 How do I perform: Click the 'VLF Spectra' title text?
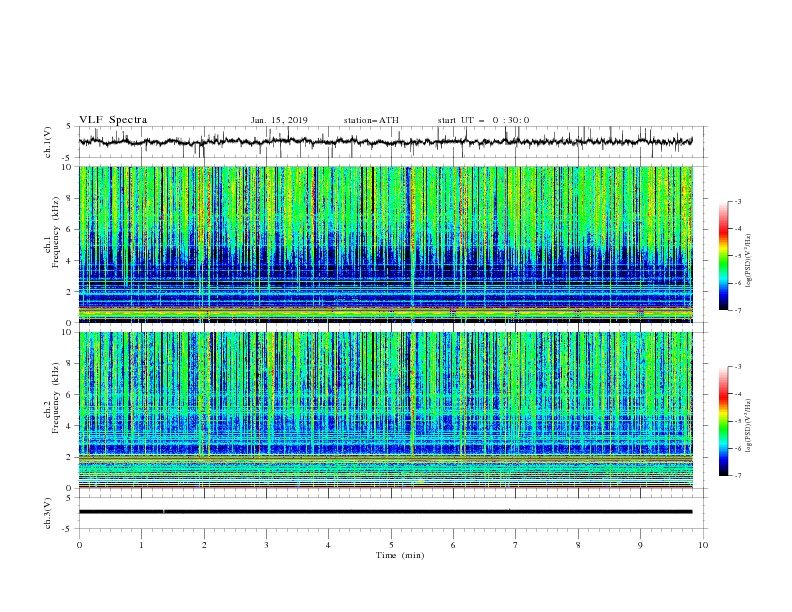click(113, 120)
